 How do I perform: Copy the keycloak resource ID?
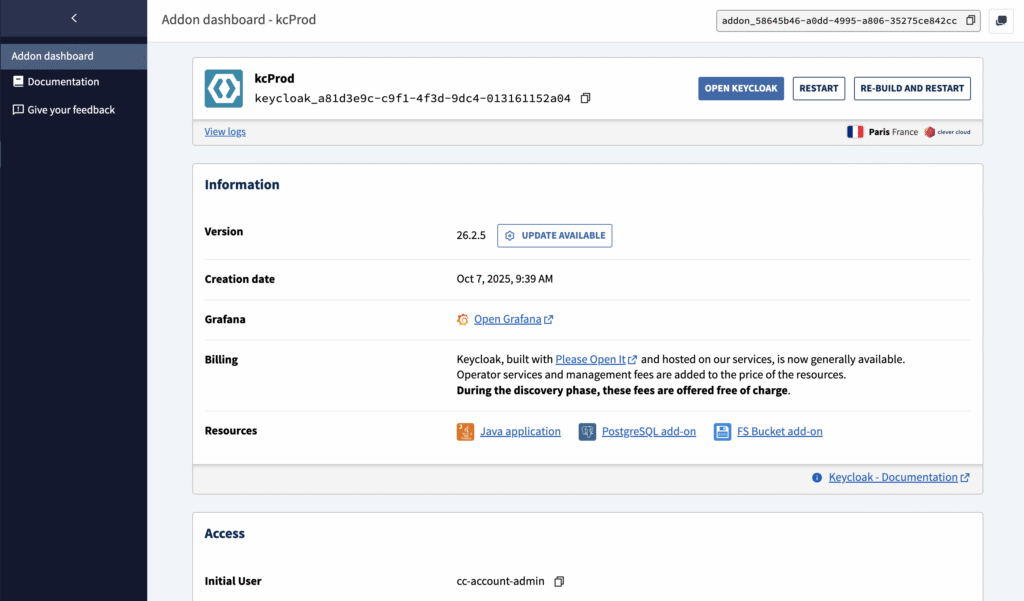click(x=586, y=98)
